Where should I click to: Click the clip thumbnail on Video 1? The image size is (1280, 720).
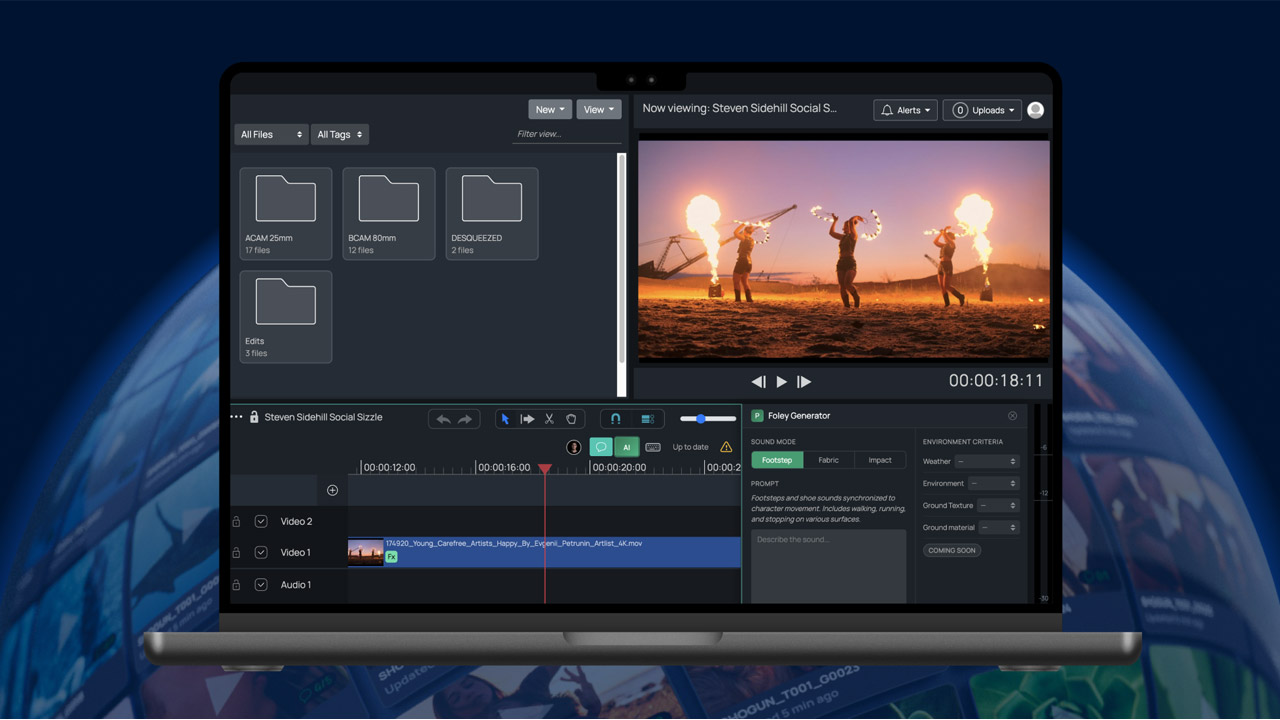[x=366, y=552]
